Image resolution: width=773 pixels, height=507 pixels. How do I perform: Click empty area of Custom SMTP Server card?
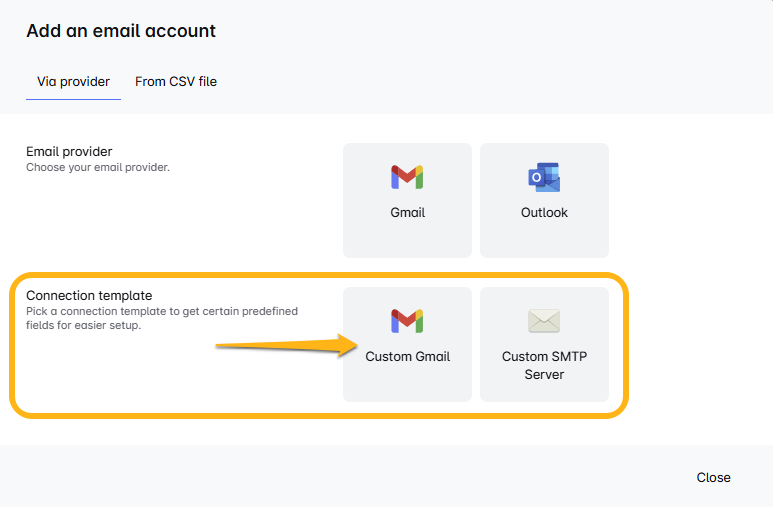coord(544,392)
